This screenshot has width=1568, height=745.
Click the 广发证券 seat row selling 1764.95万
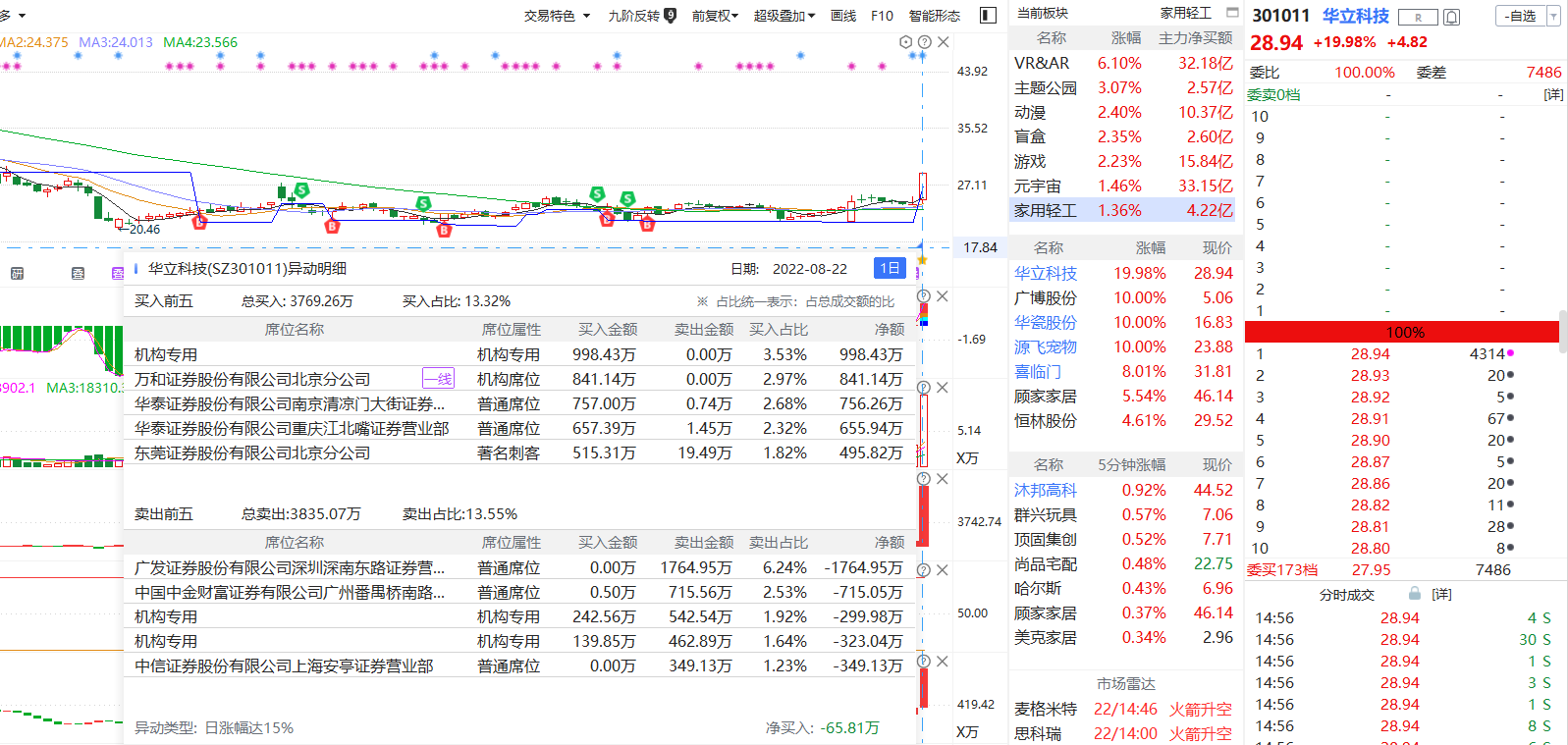(x=519, y=567)
